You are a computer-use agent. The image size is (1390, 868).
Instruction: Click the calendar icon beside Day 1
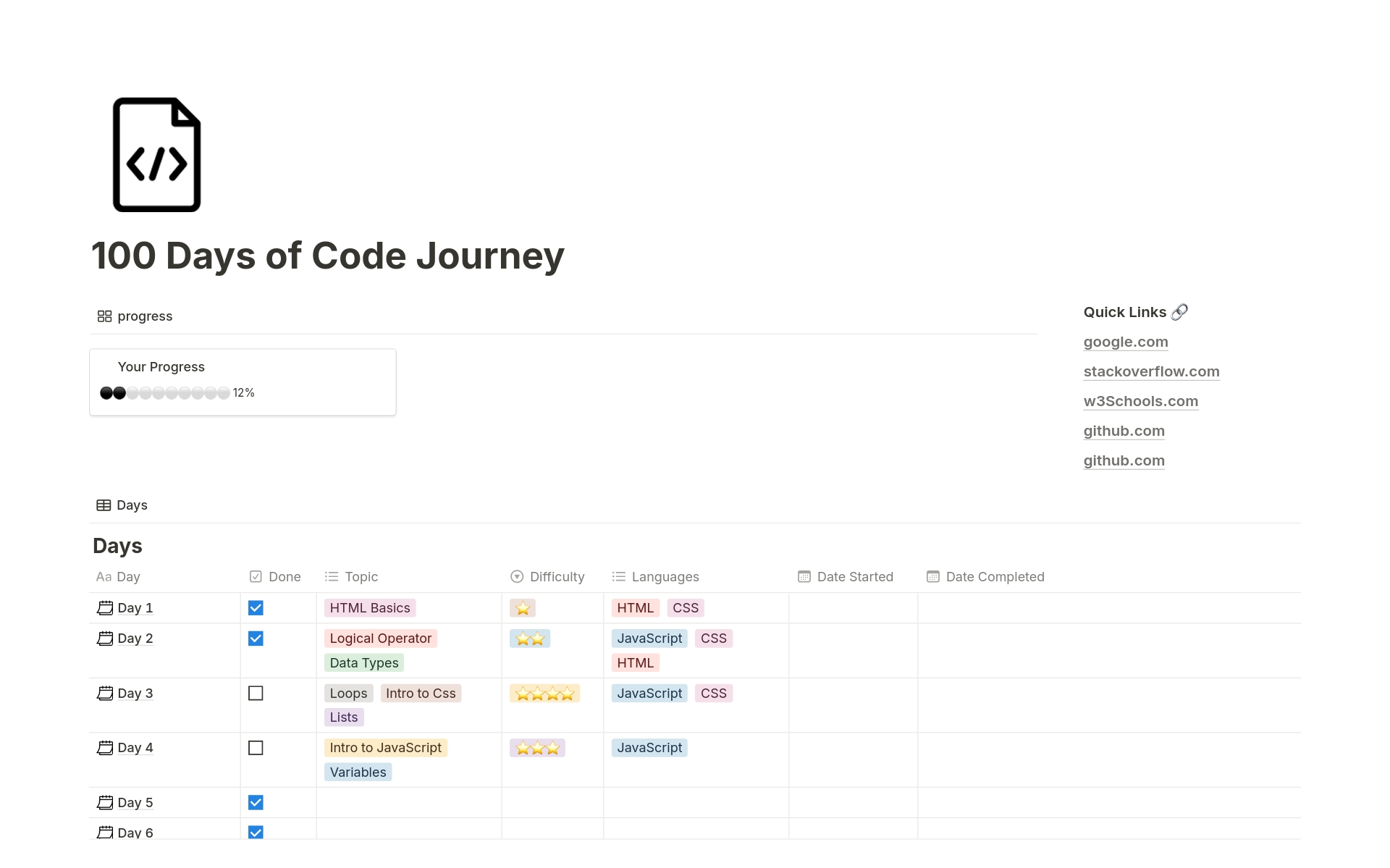pos(104,608)
